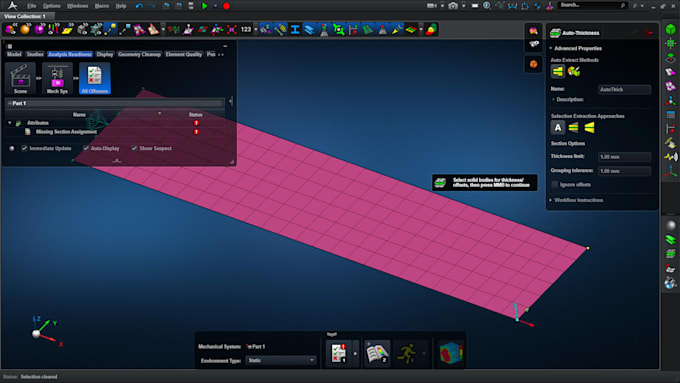The height and width of the screenshot is (383, 680).
Task: Switch to the Element Quality tab
Action: tap(184, 55)
